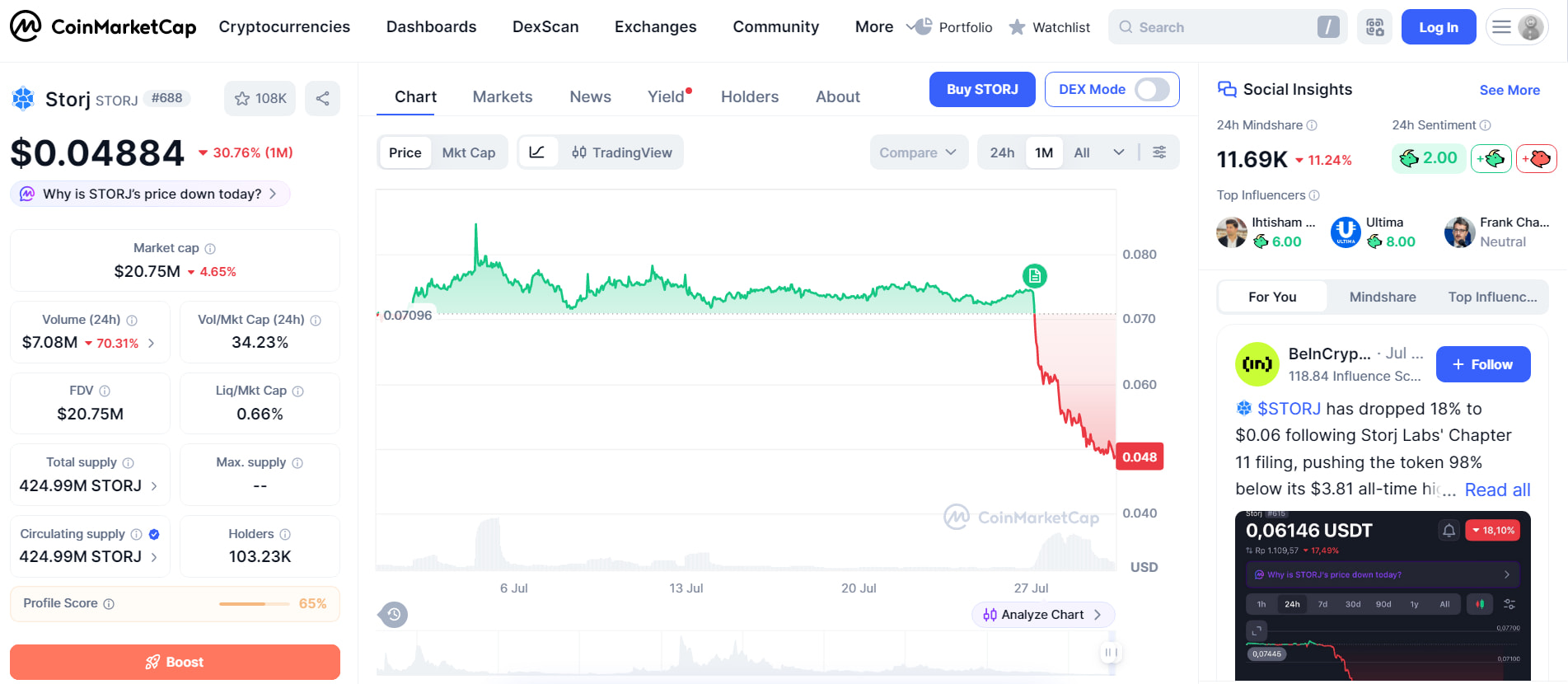
Task: Select Price chart view
Action: (405, 152)
